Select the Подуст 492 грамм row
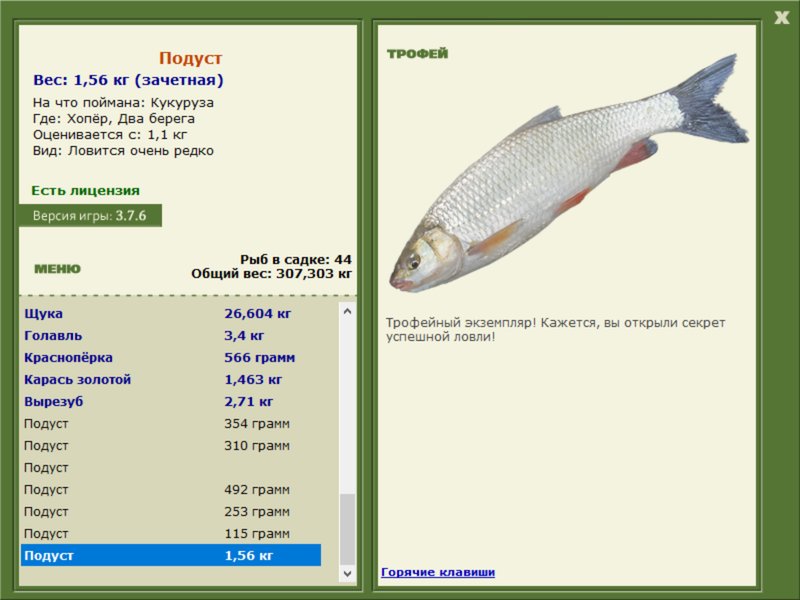 coord(171,489)
